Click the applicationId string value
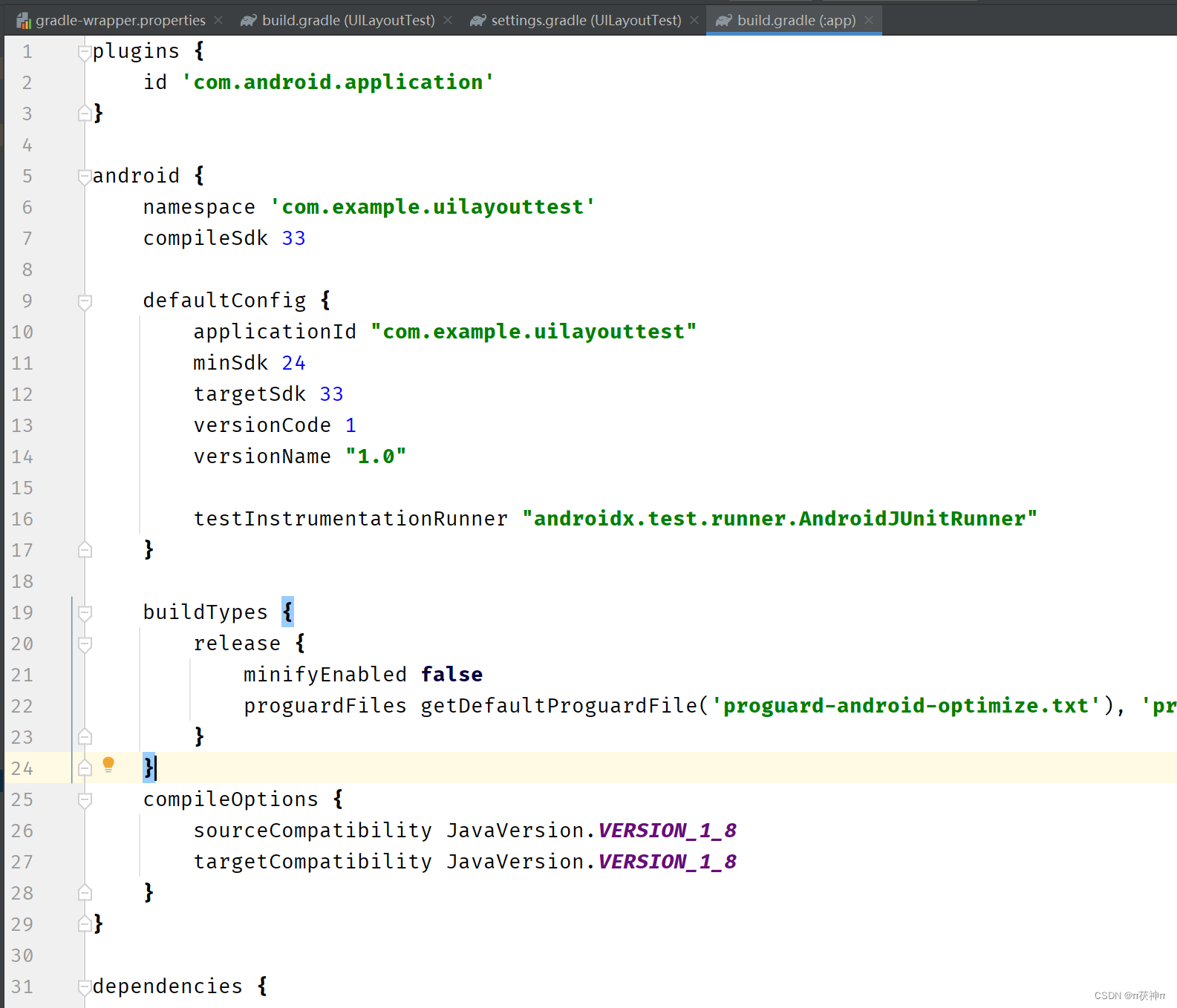Screen dimensions: 1177x1008 tap(533, 331)
